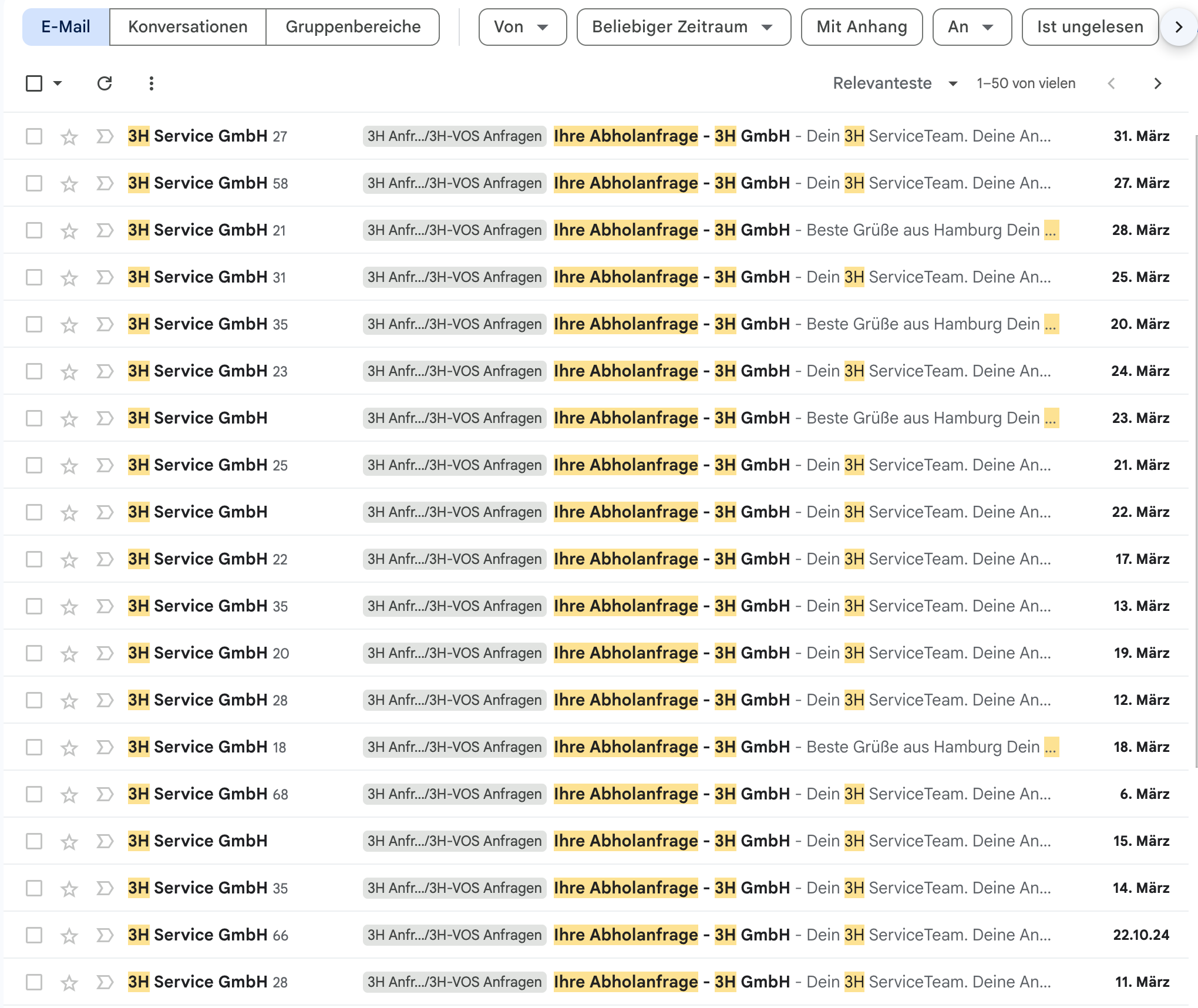Star the email dated 22.10.24
The height and width of the screenshot is (1008, 1198).
point(69,936)
